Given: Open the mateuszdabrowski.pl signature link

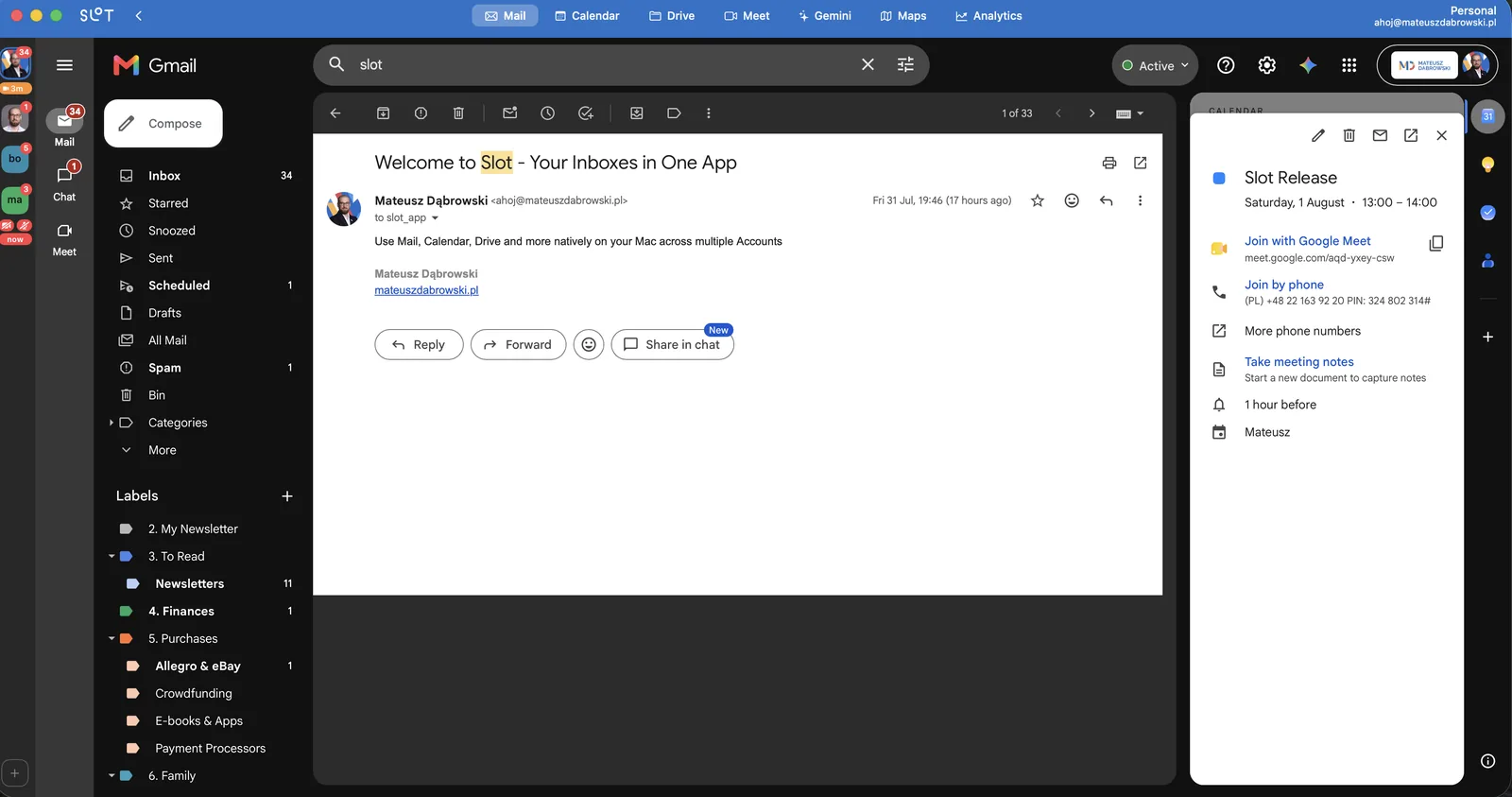Looking at the screenshot, I should [426, 290].
